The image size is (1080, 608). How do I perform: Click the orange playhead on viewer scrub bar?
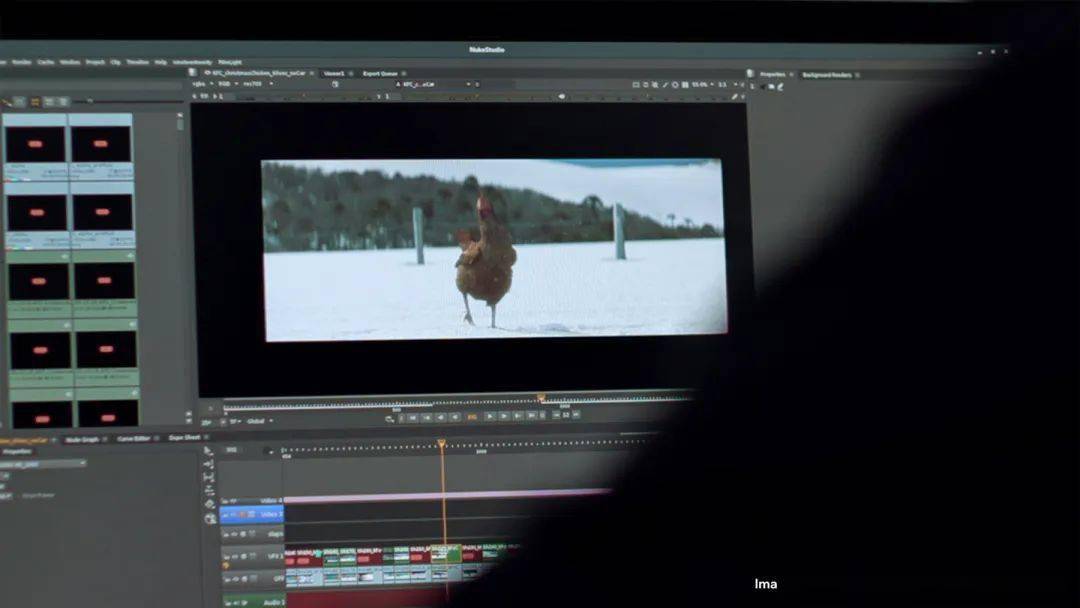(x=541, y=398)
